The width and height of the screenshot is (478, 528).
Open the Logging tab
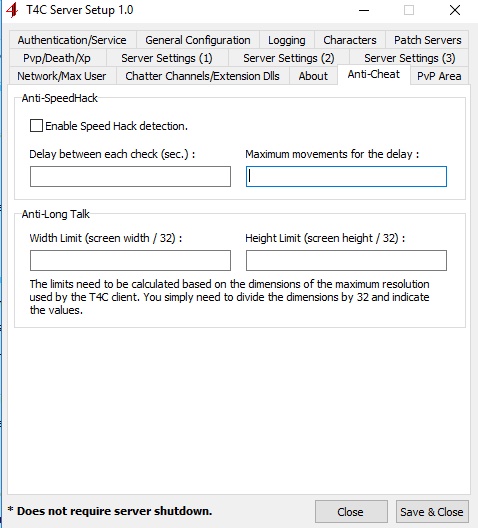click(286, 40)
